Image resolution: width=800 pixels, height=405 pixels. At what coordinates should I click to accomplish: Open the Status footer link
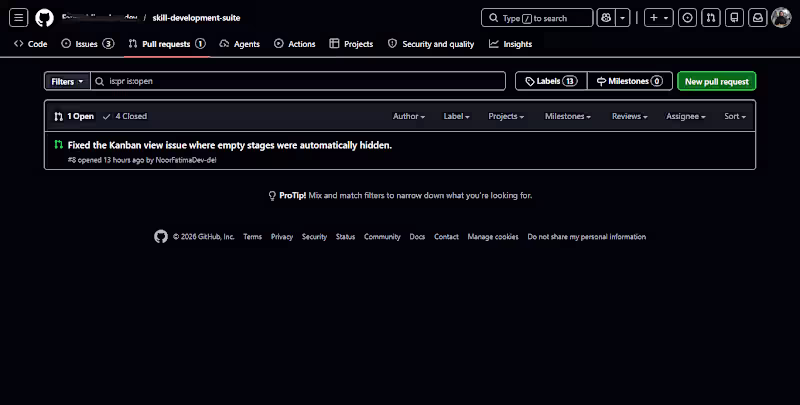pos(345,237)
